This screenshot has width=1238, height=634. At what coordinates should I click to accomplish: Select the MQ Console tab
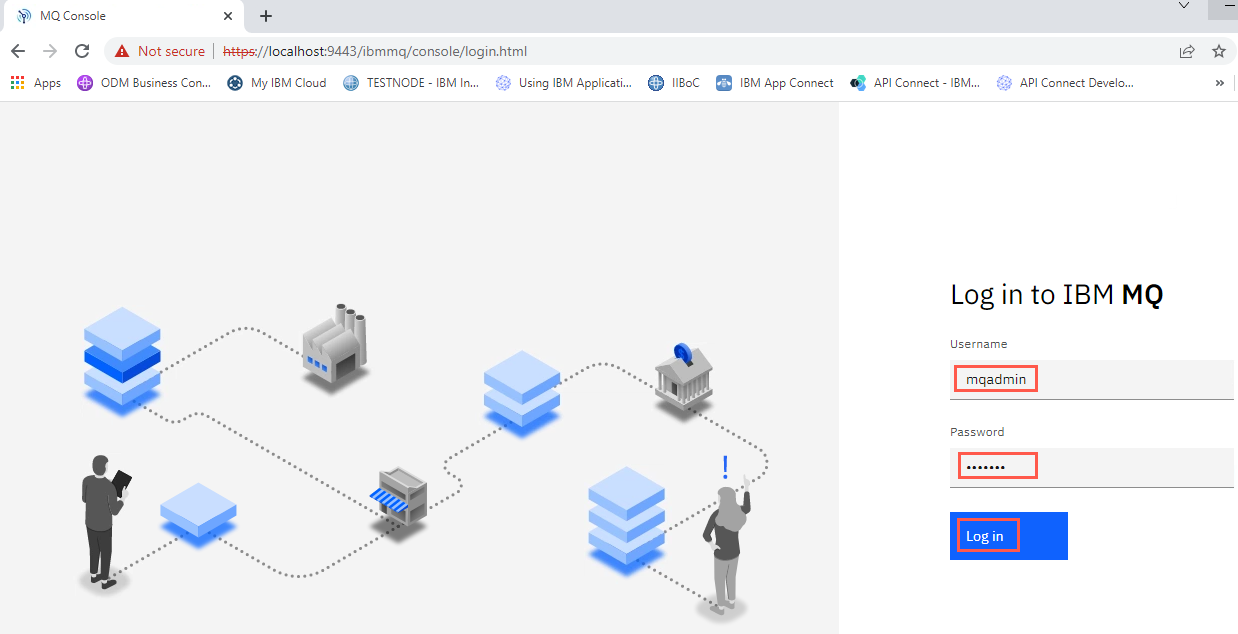click(x=122, y=16)
